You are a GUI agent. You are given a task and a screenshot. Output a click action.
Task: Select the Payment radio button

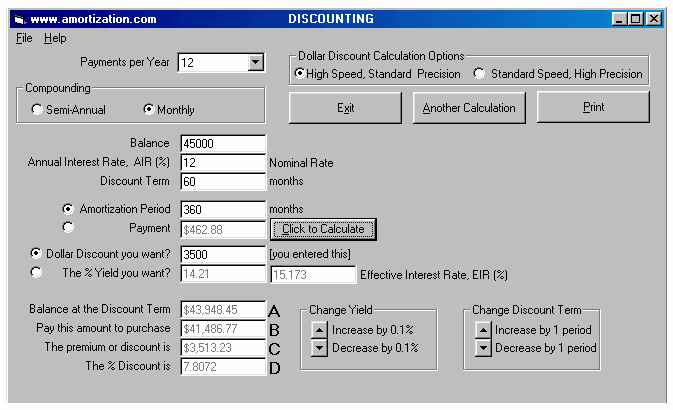pos(68,228)
